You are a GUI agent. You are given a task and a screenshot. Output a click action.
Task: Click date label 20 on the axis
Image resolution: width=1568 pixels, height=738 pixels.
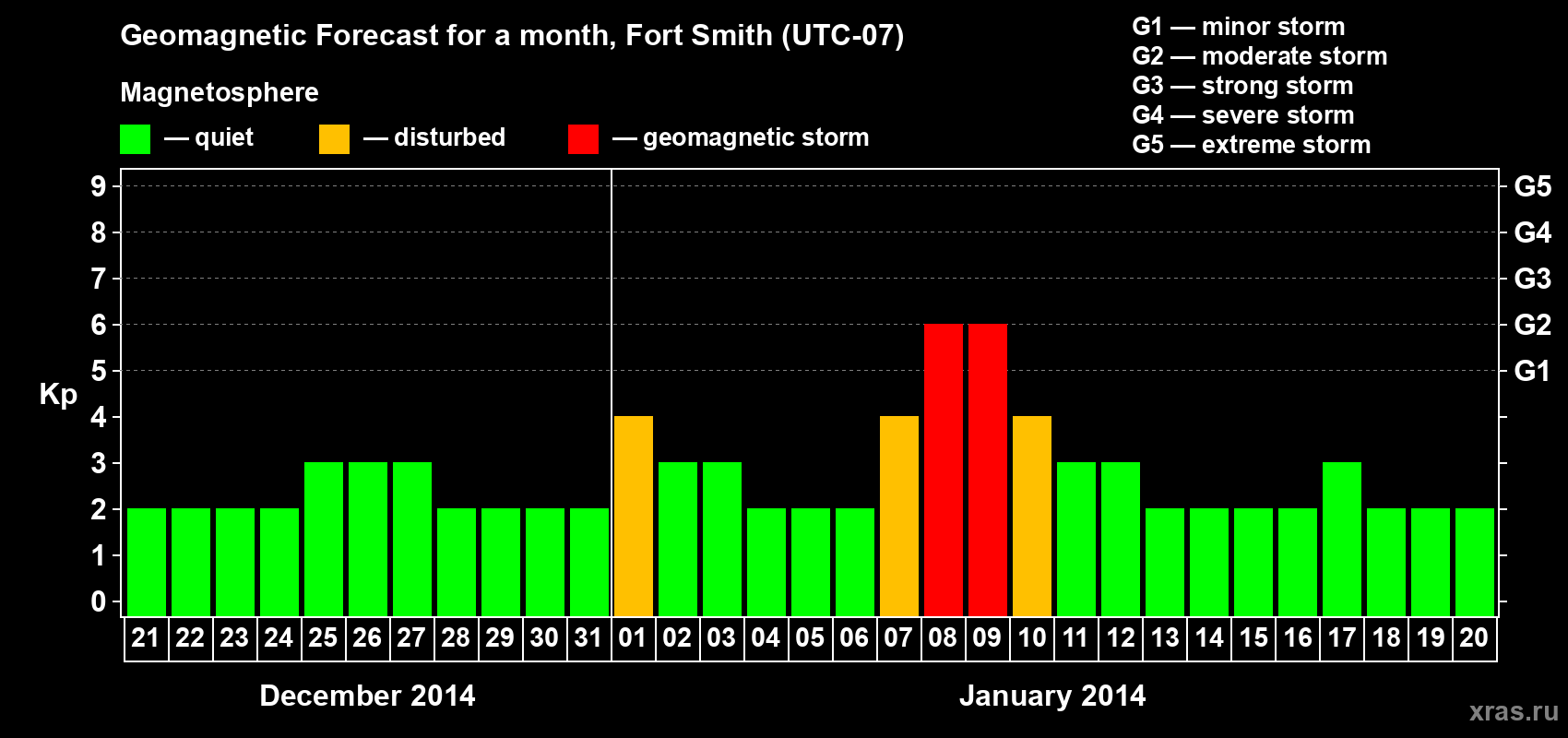point(1474,637)
